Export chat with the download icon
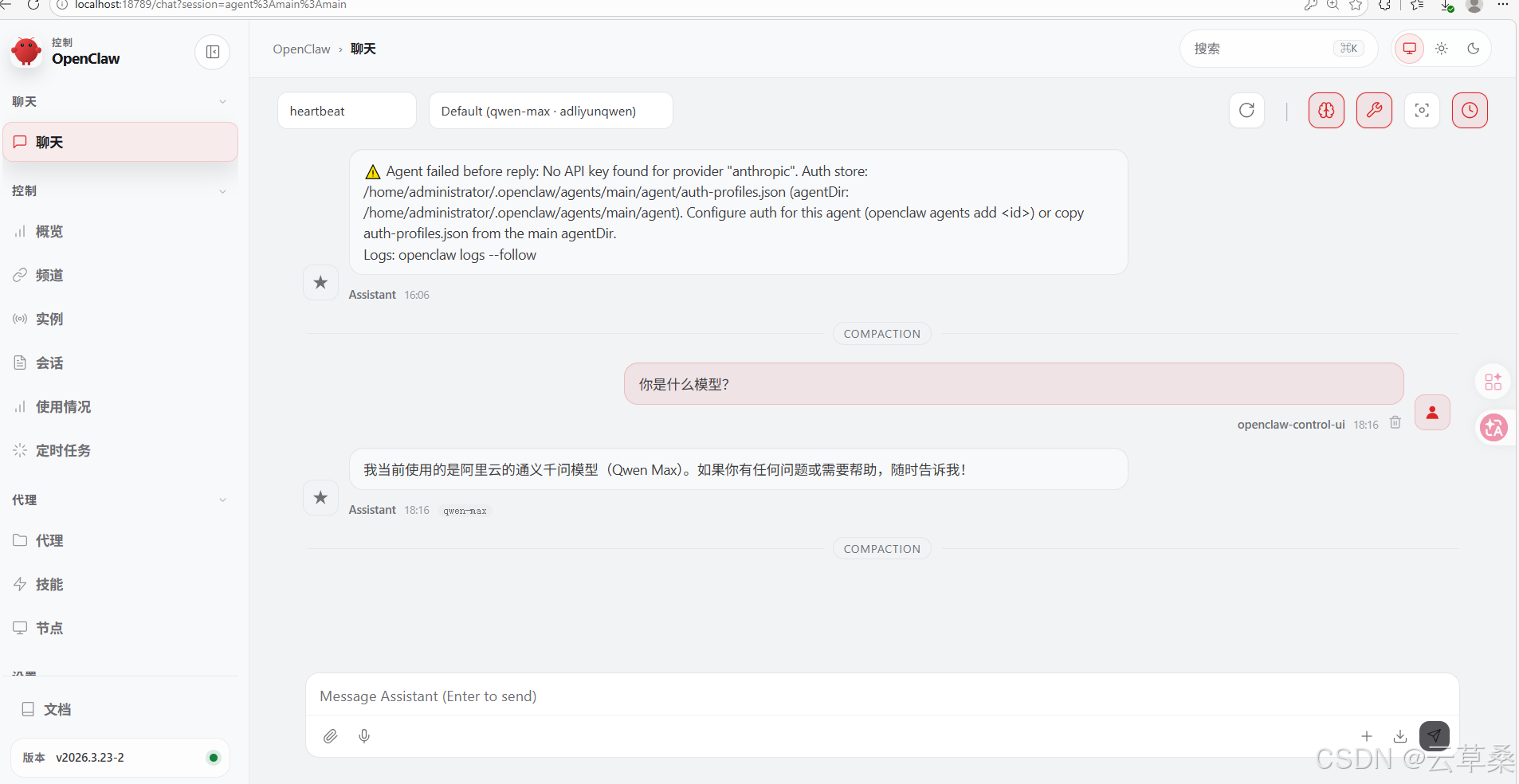This screenshot has width=1519, height=784. [x=1400, y=736]
